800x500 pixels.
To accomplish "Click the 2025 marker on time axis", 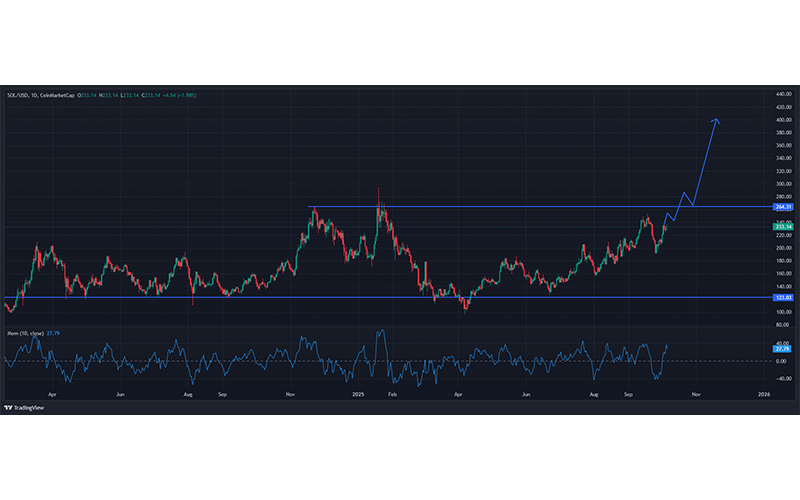I will tap(357, 395).
